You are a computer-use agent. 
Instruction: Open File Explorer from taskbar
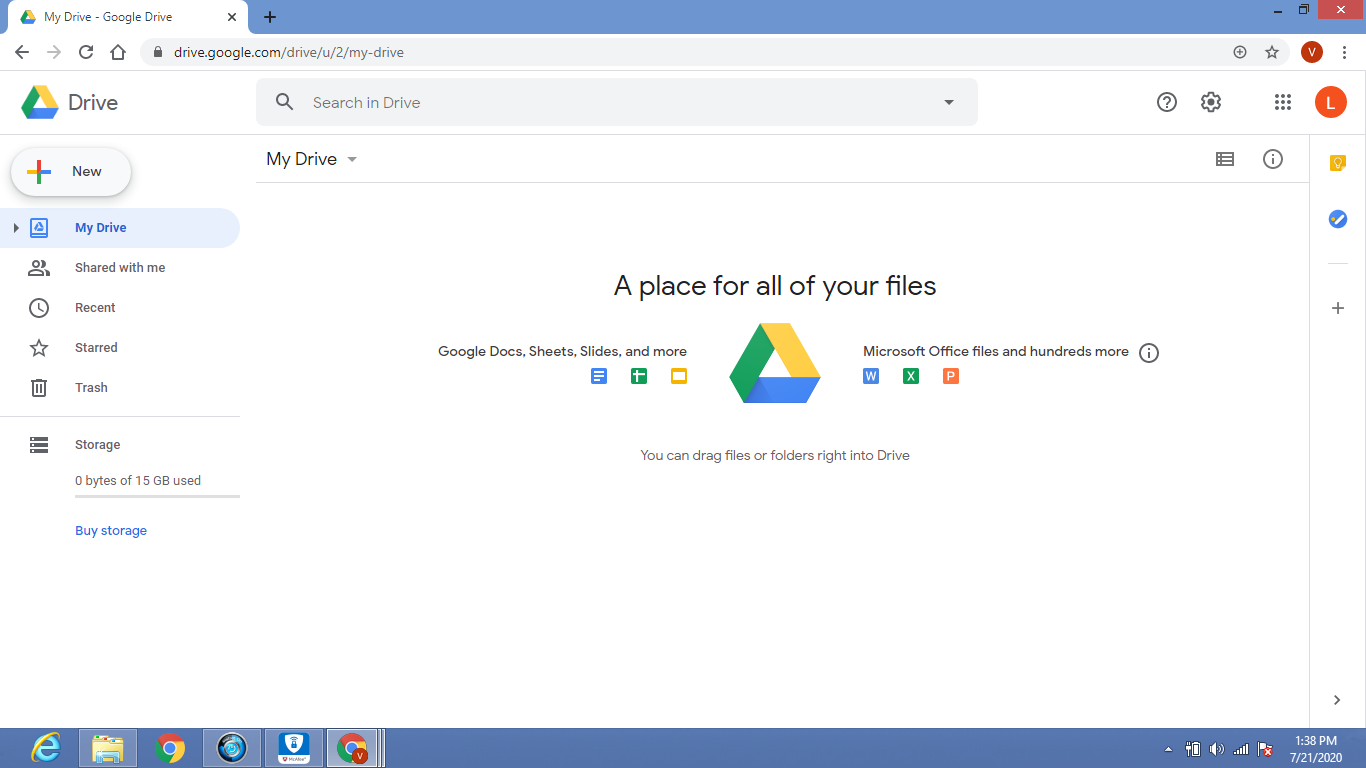pos(108,748)
